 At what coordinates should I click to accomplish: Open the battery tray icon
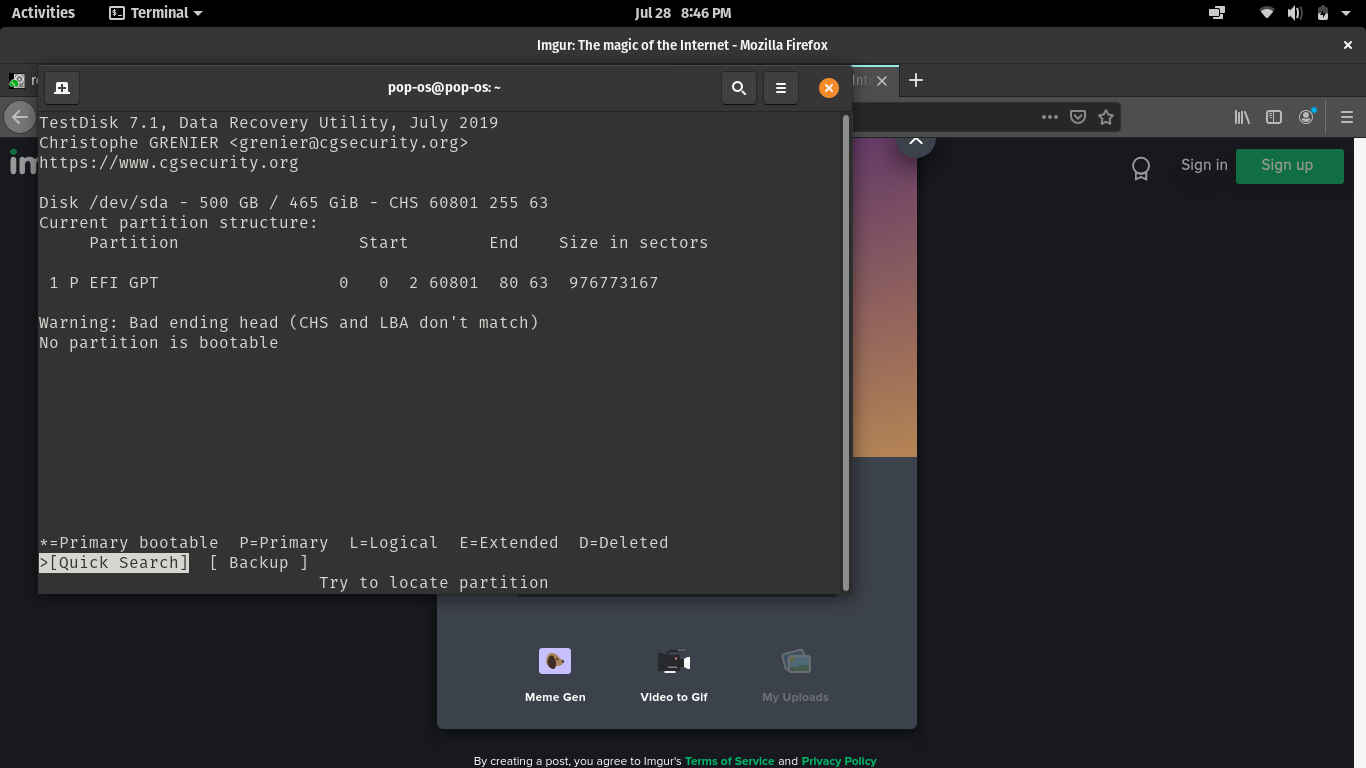tap(1323, 13)
